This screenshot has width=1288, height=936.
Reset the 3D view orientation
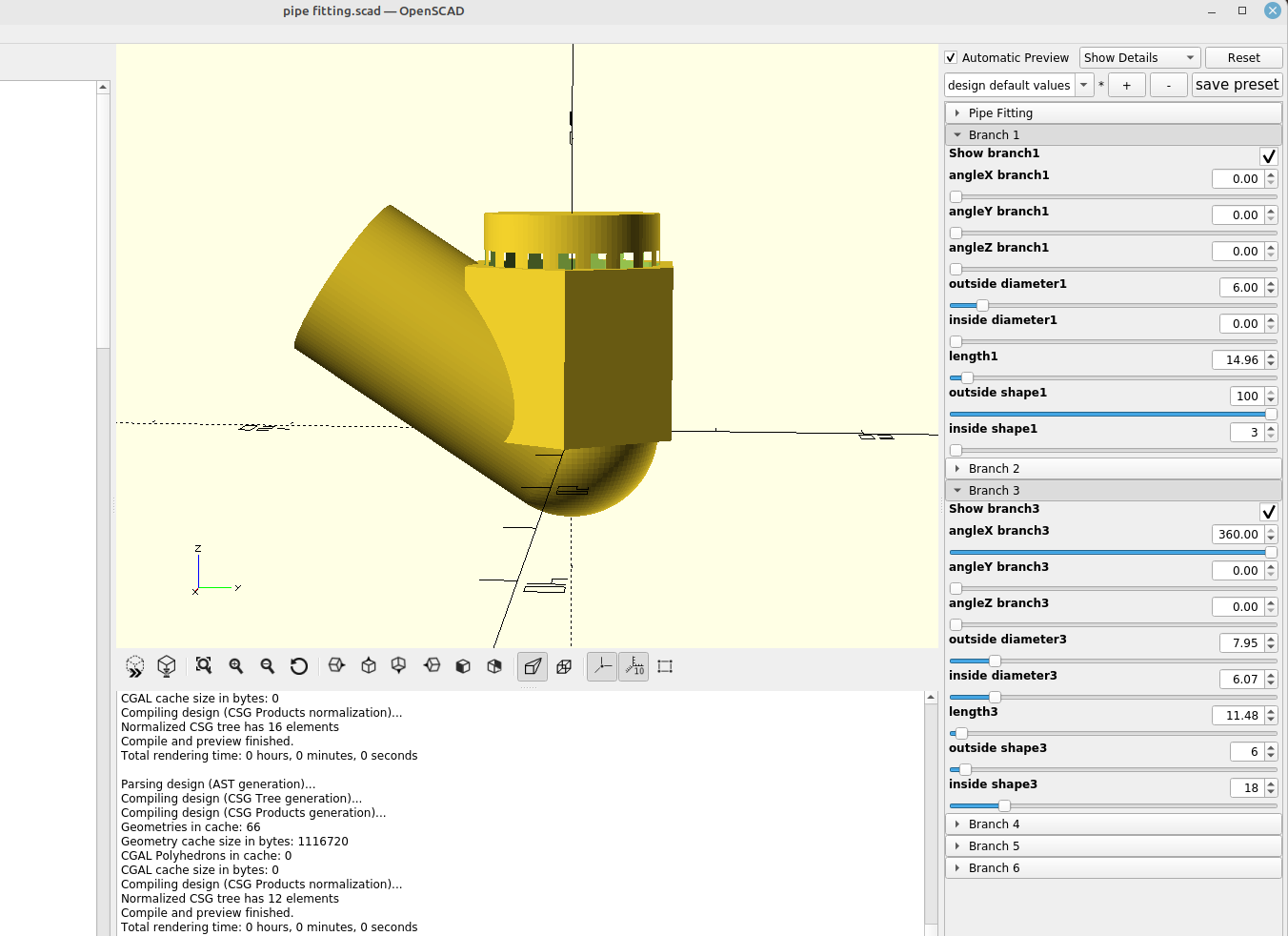299,666
